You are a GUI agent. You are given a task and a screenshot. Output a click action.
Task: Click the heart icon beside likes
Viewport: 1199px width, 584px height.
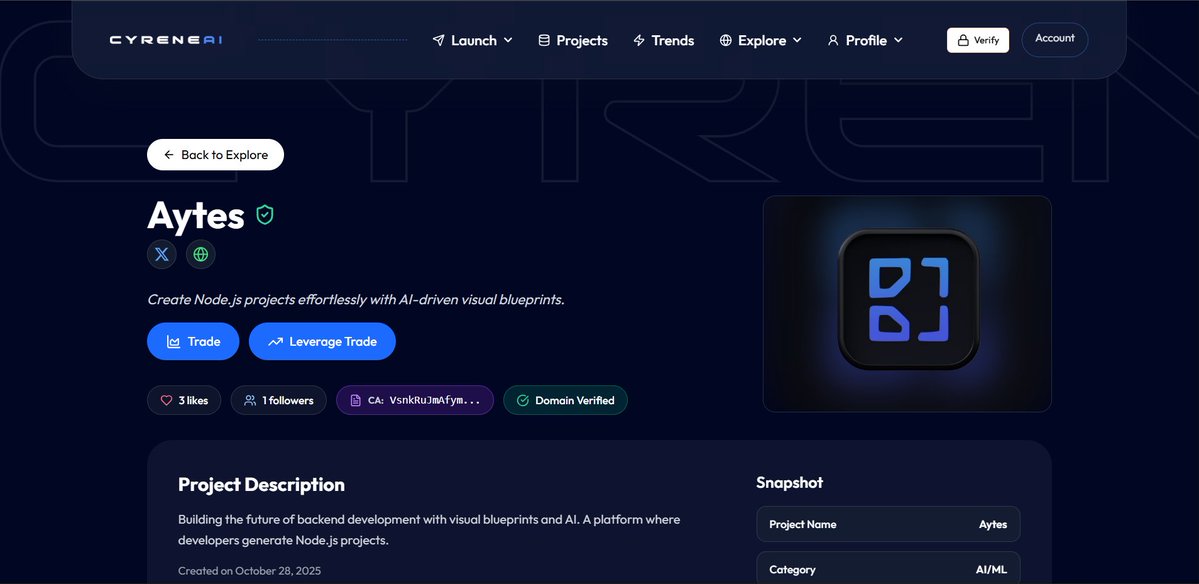point(167,401)
